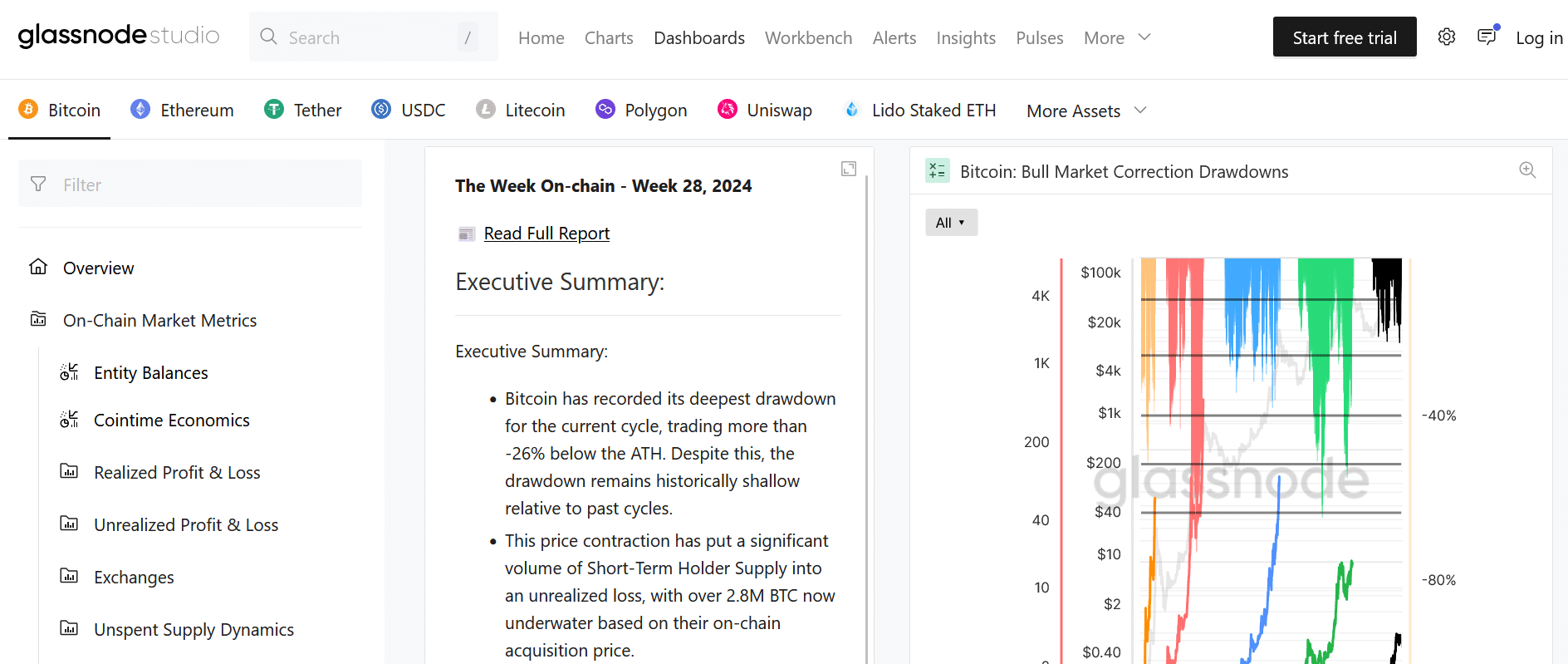Click the Log in link
The height and width of the screenshot is (664, 1568).
coord(1539,37)
